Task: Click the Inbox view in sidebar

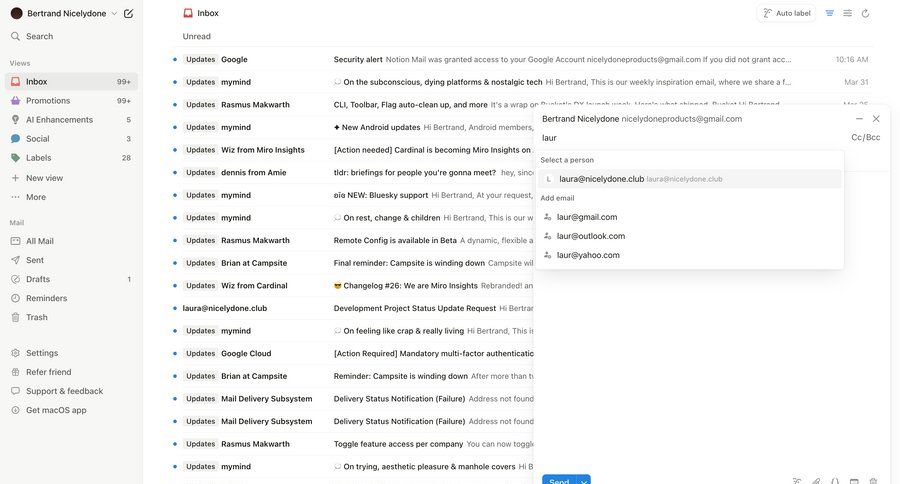Action: point(71,82)
